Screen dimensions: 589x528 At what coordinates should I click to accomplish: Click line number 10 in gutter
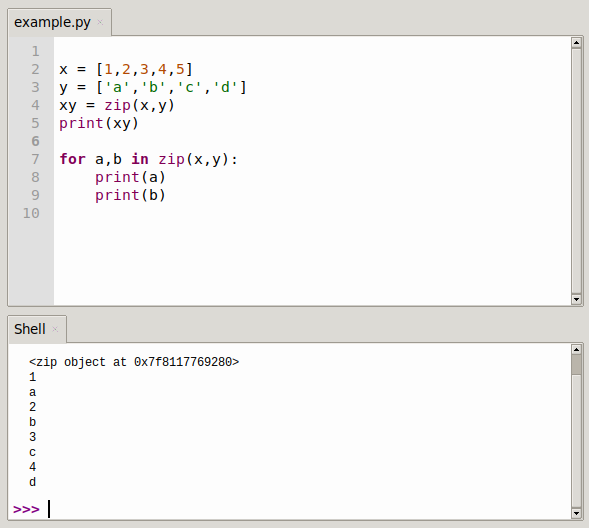tap(31, 213)
